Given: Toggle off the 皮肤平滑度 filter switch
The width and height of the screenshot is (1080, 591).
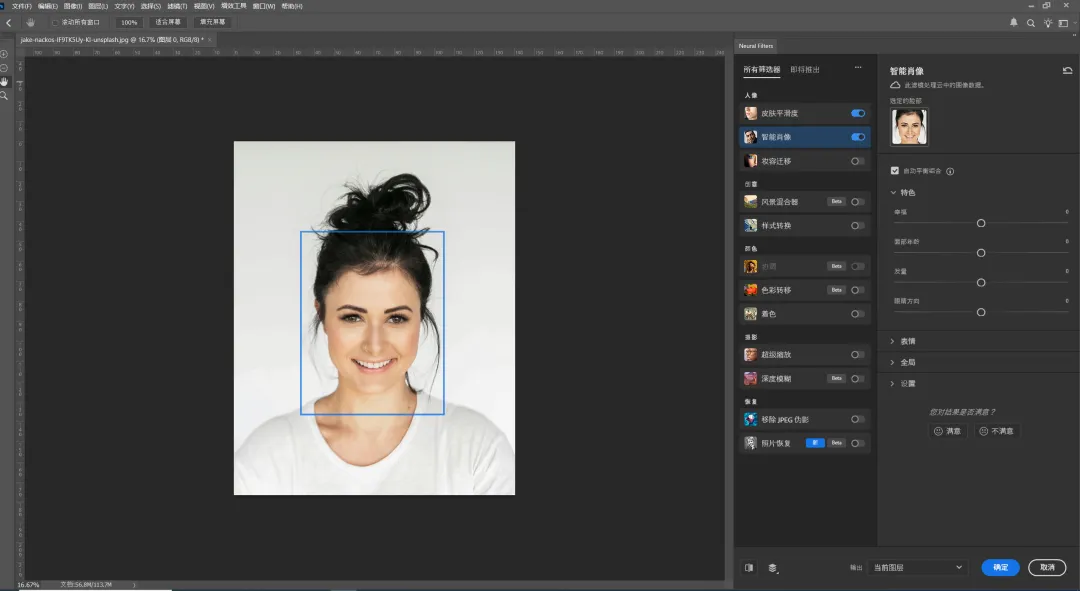Looking at the screenshot, I should coord(857,113).
